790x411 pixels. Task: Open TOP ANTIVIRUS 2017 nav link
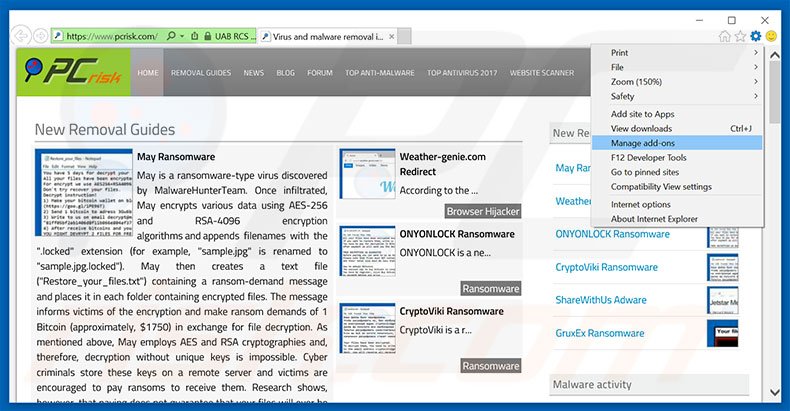[462, 73]
